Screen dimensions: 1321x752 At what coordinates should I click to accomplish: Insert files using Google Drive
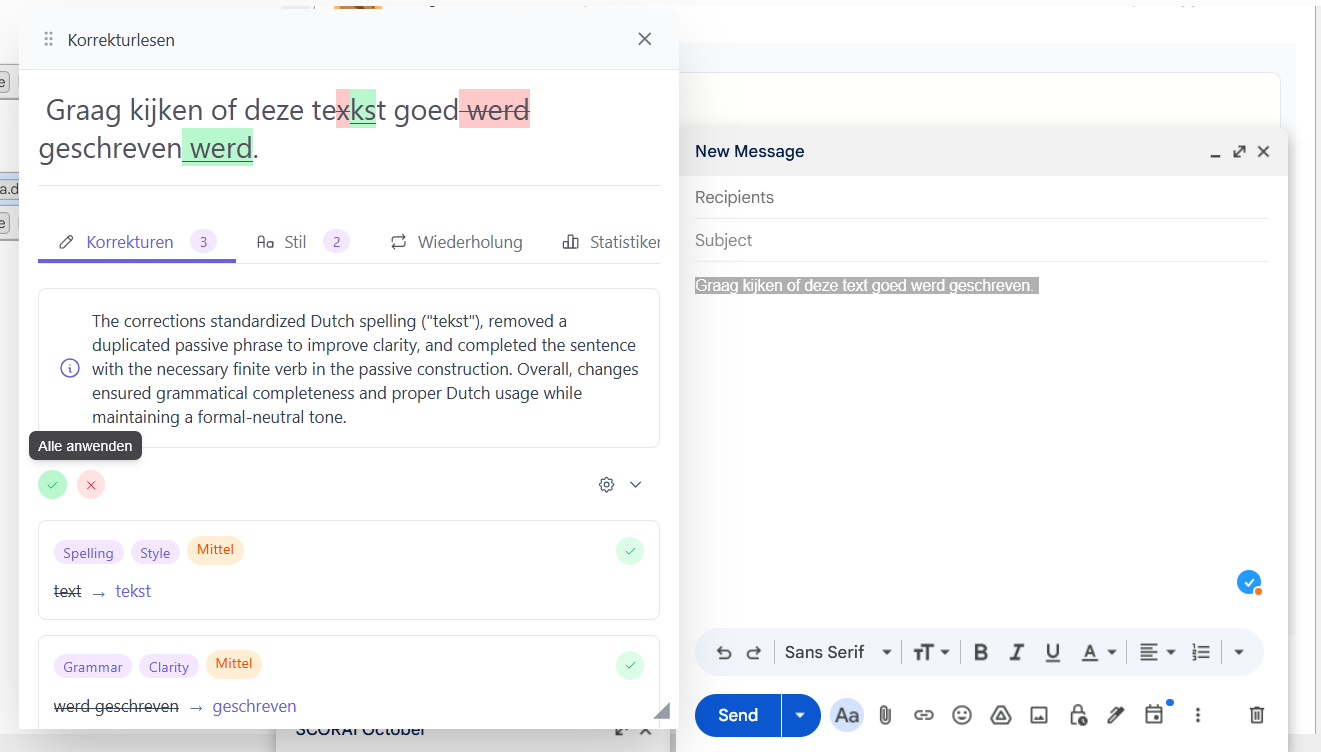coord(1000,715)
